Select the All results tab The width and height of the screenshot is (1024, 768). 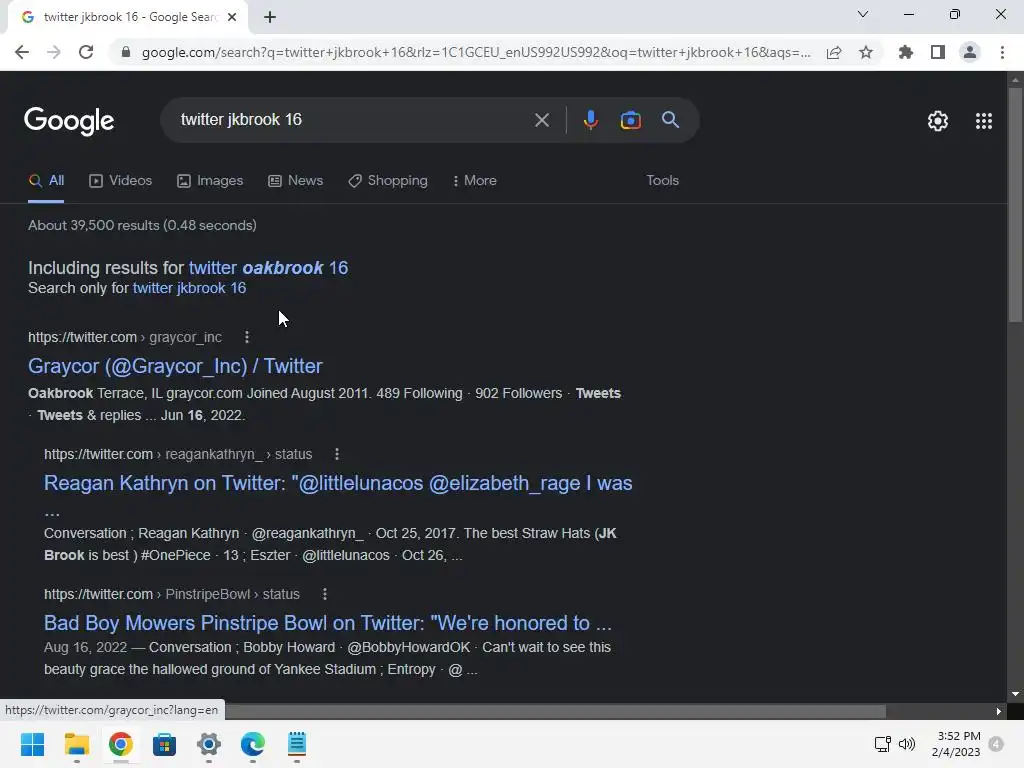point(46,181)
